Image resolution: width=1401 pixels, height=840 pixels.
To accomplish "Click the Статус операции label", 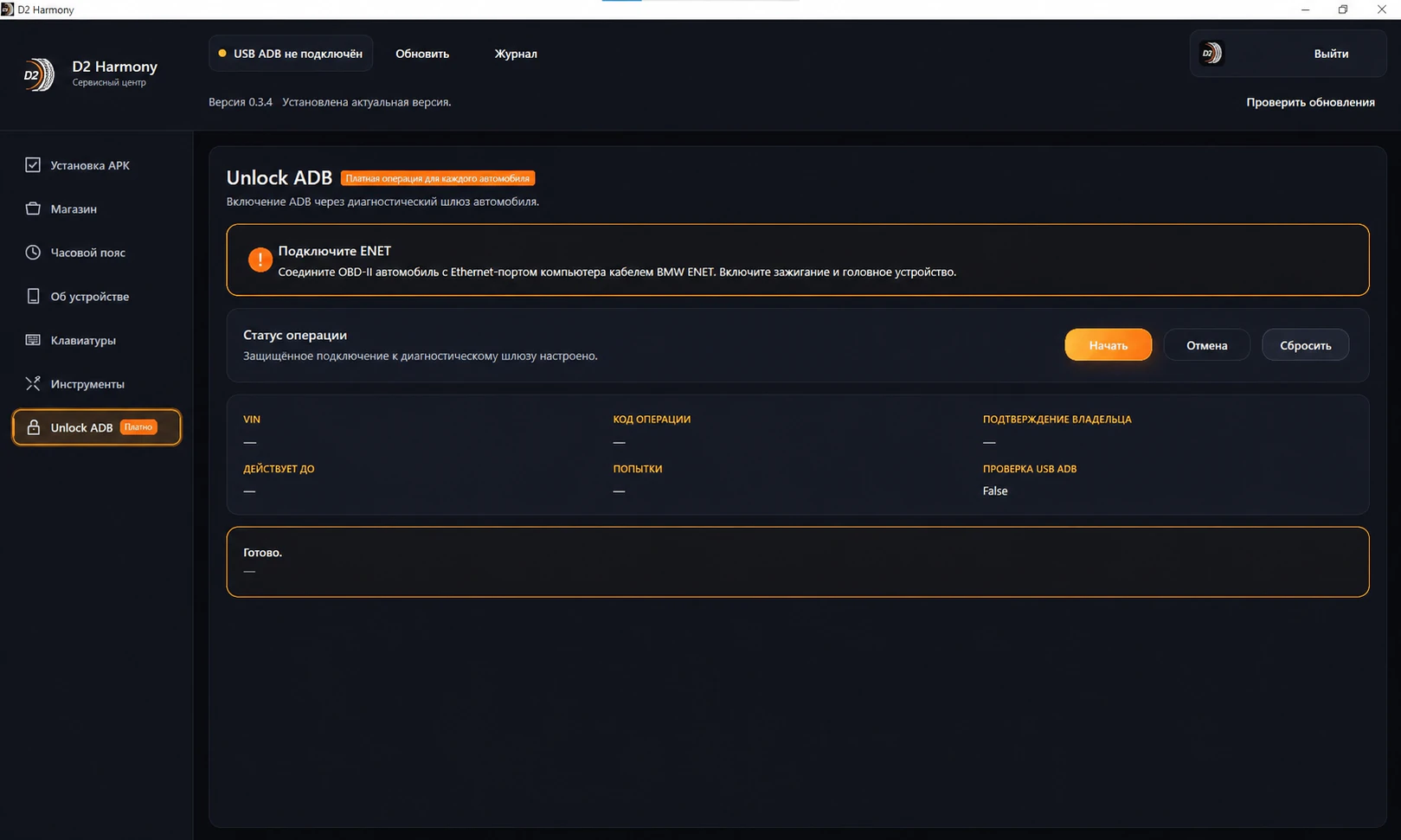I will pos(294,335).
